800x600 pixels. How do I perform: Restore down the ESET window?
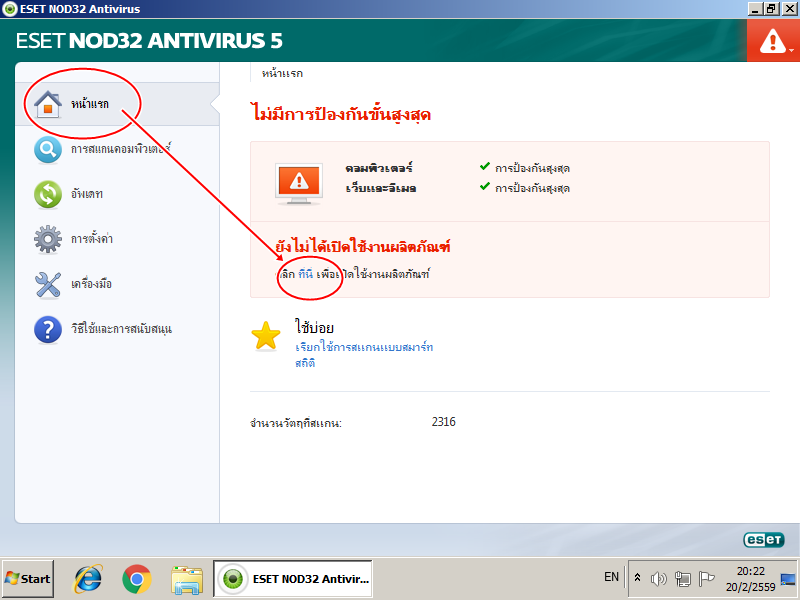pyautogui.click(x=771, y=9)
